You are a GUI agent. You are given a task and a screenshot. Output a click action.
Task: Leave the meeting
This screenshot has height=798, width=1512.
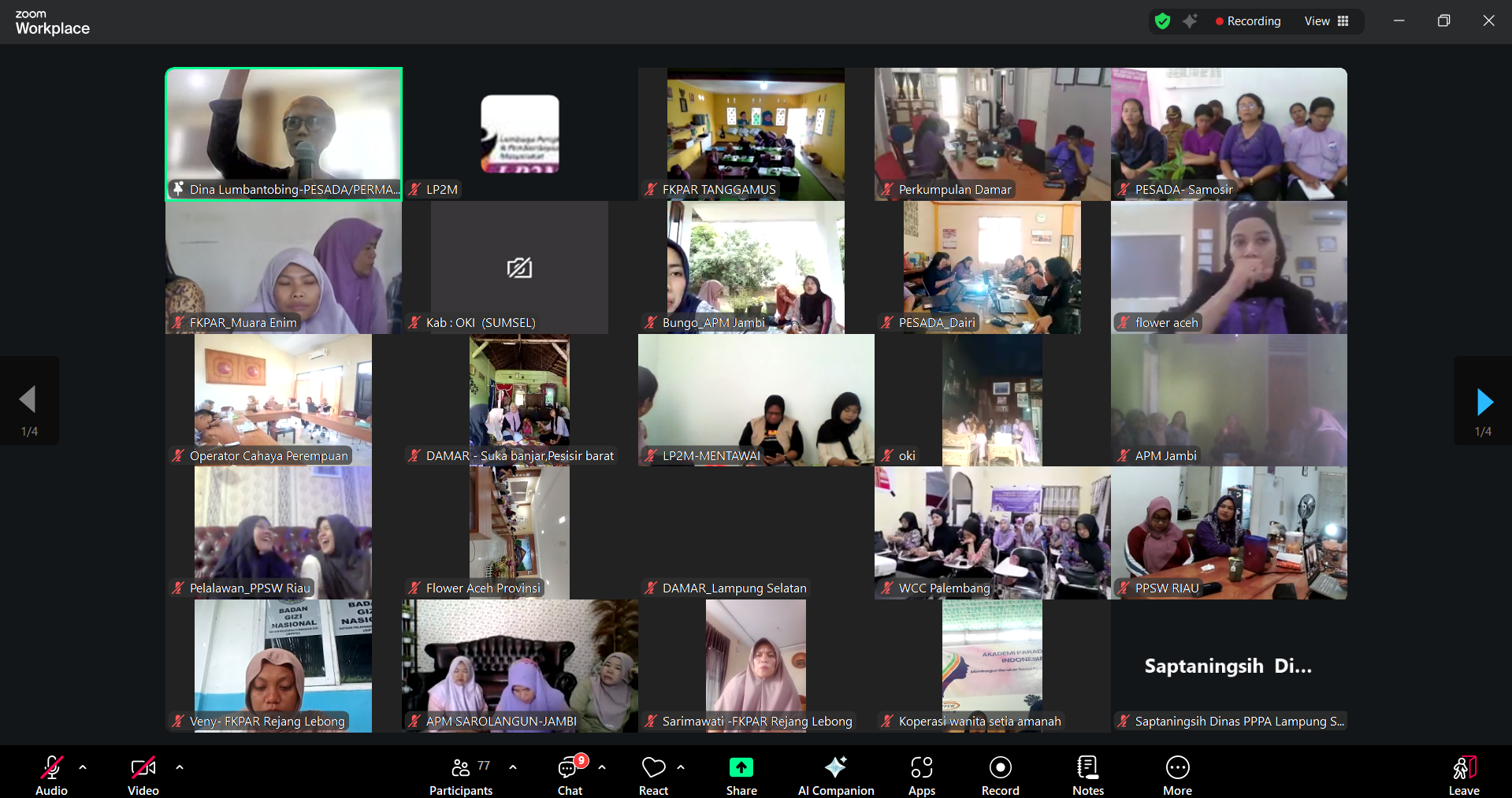[x=1463, y=768]
